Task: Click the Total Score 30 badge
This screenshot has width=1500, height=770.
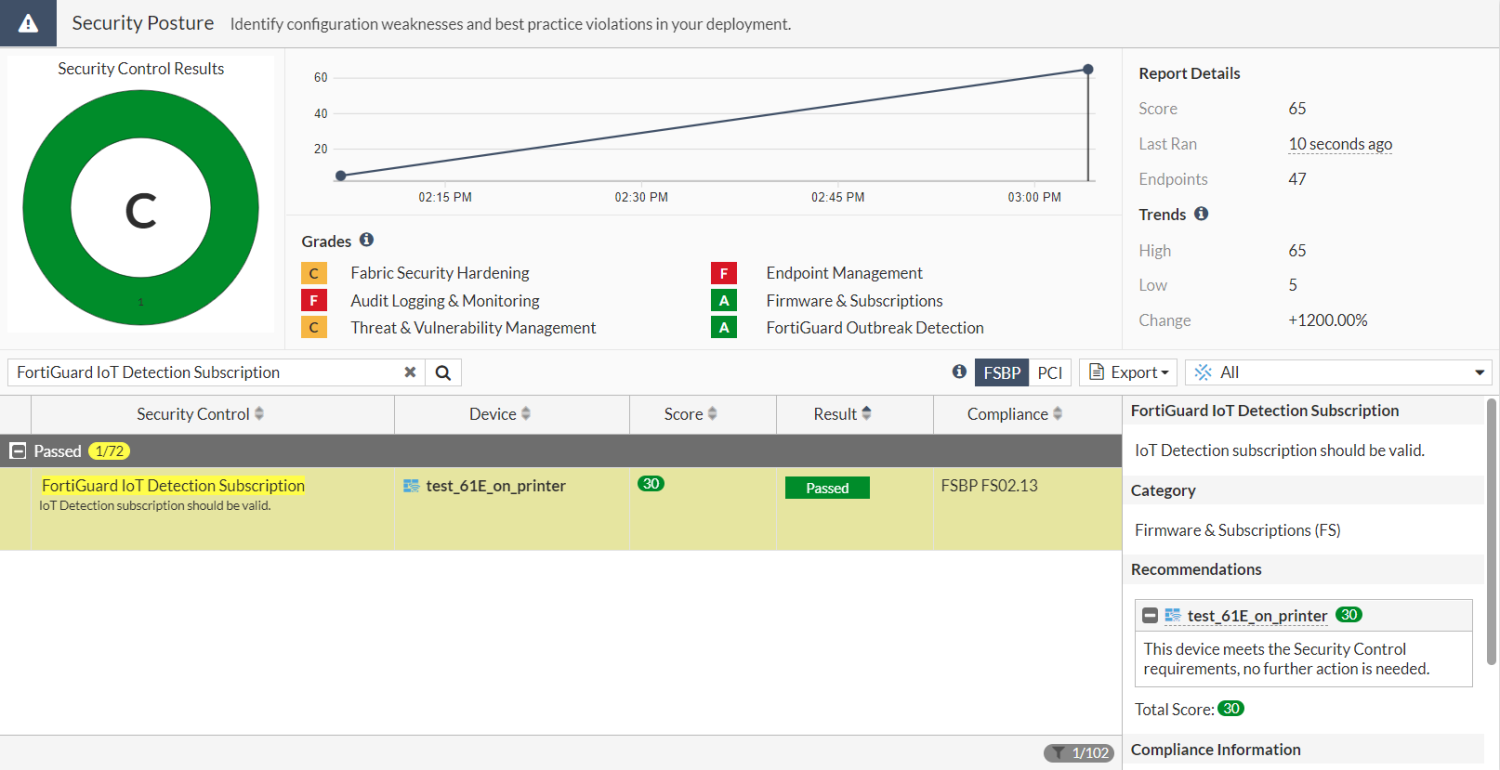Action: coord(1231,709)
